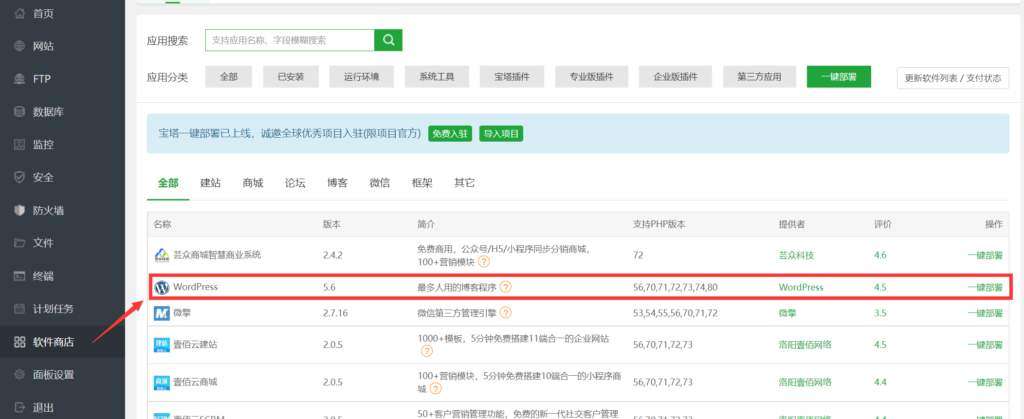Click the green search magnifier button
This screenshot has height=419, width=1024.
pyautogui.click(x=388, y=40)
